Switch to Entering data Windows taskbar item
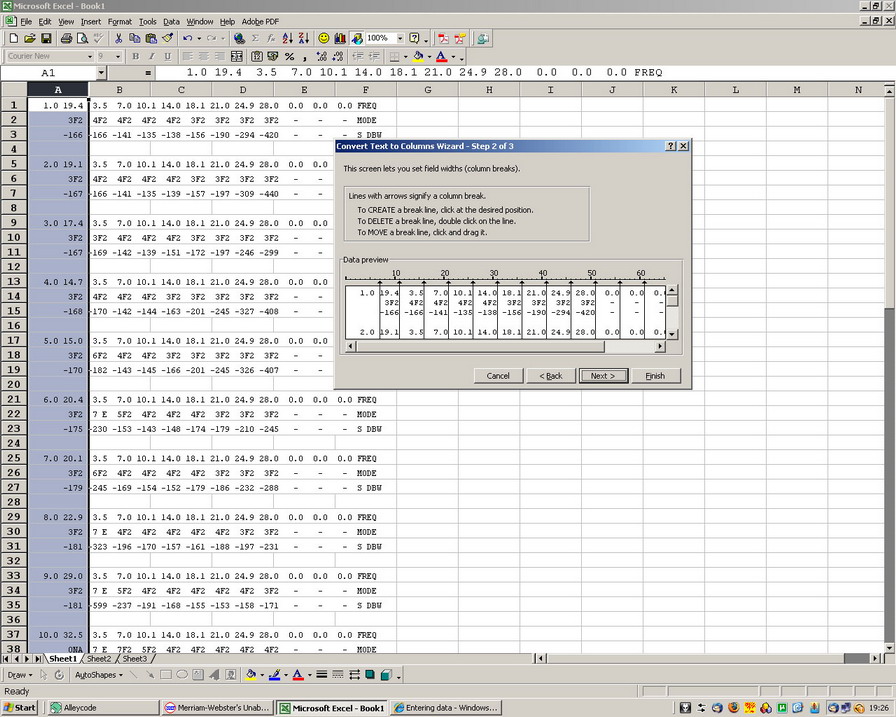896x717 pixels. click(x=446, y=708)
